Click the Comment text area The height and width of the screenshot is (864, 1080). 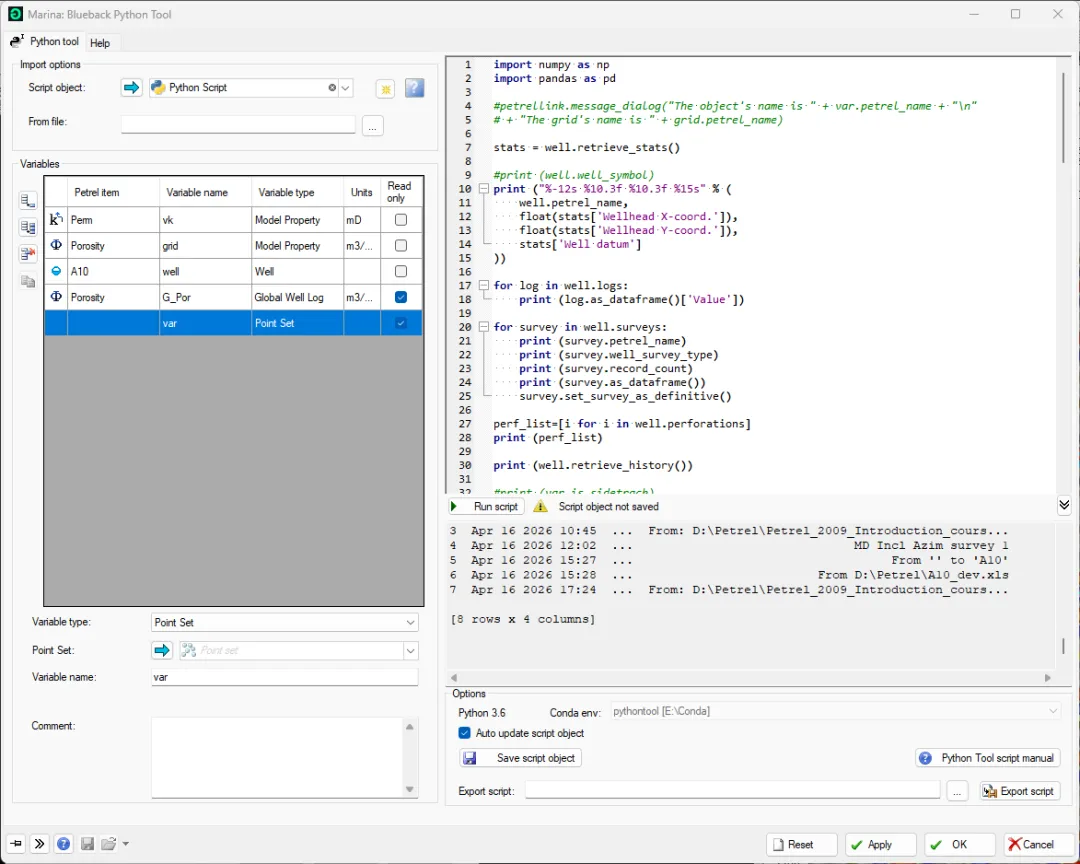(278, 757)
